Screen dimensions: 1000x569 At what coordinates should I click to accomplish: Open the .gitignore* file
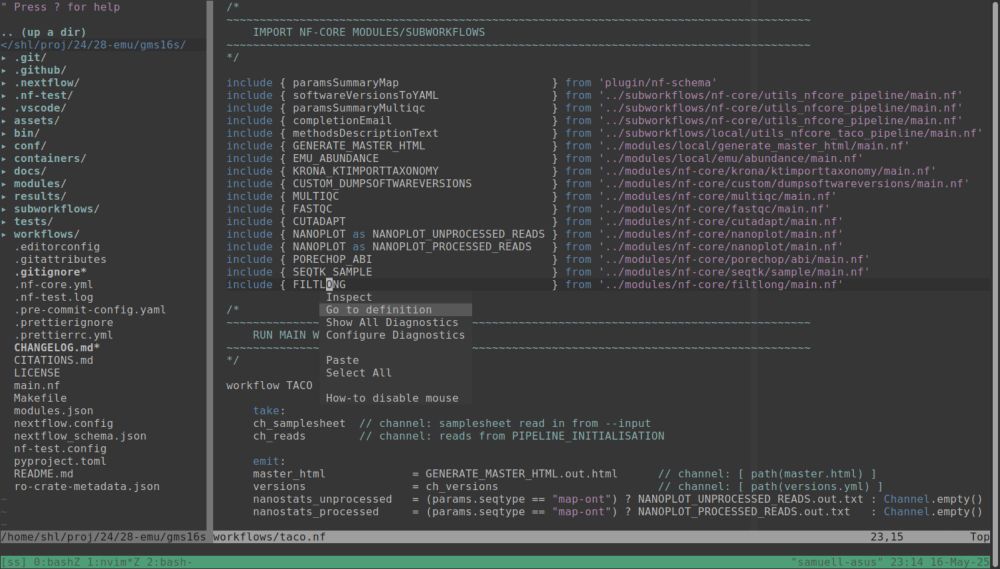coord(50,272)
